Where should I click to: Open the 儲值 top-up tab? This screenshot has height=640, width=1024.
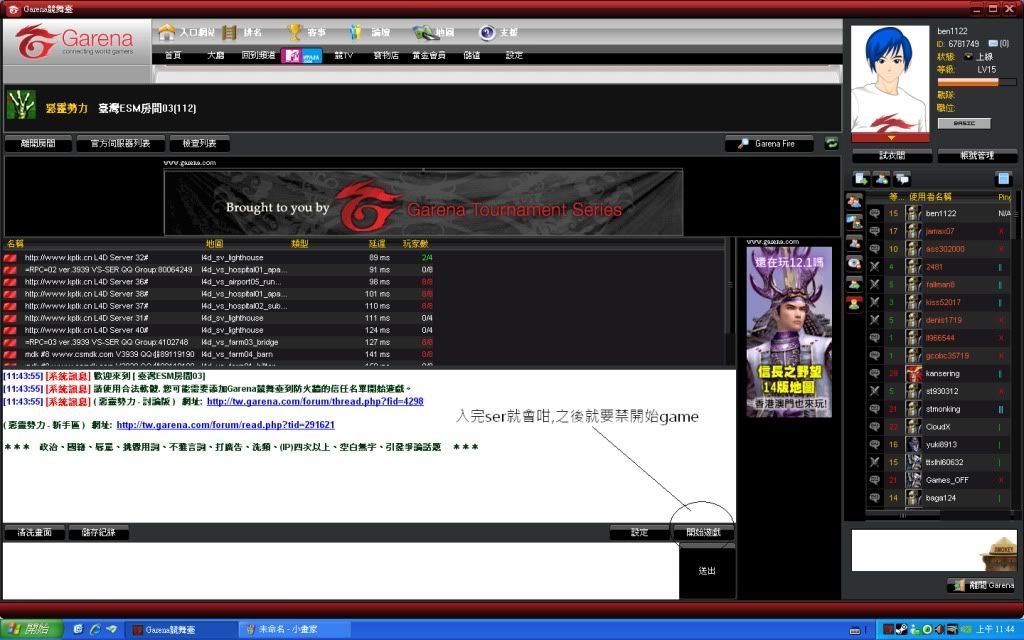[x=472, y=56]
